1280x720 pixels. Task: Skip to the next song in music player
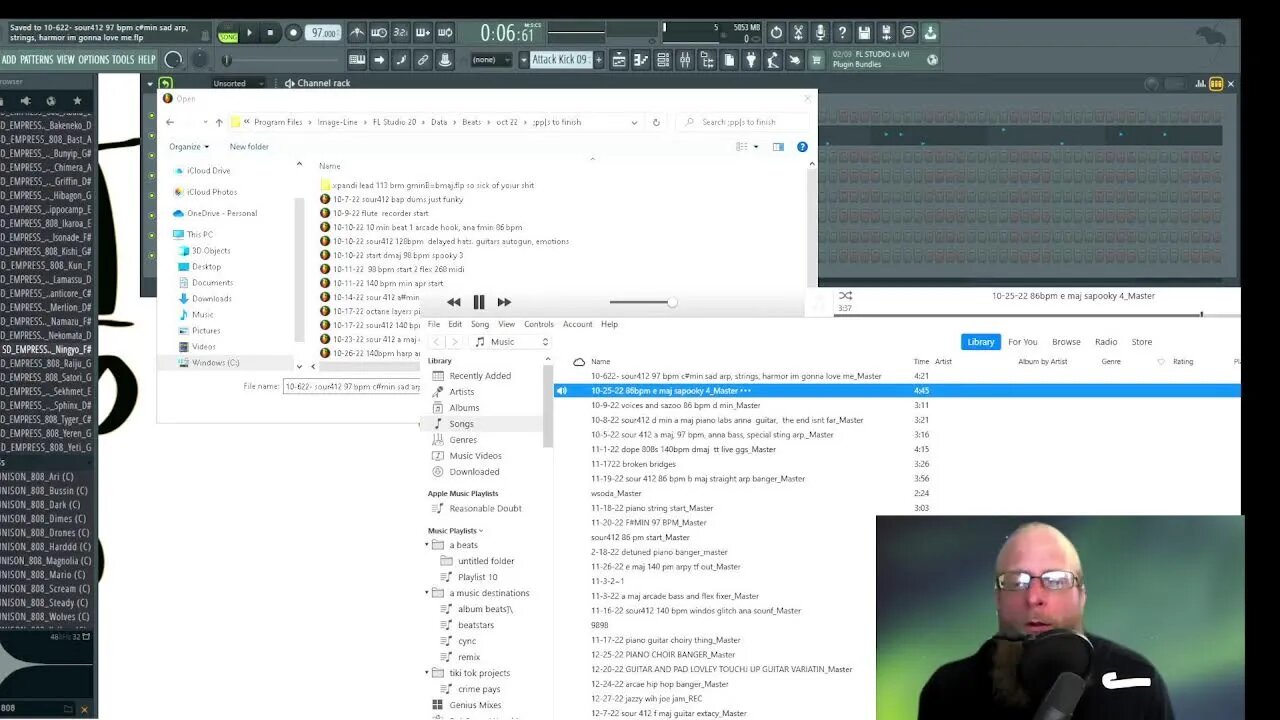pos(504,302)
